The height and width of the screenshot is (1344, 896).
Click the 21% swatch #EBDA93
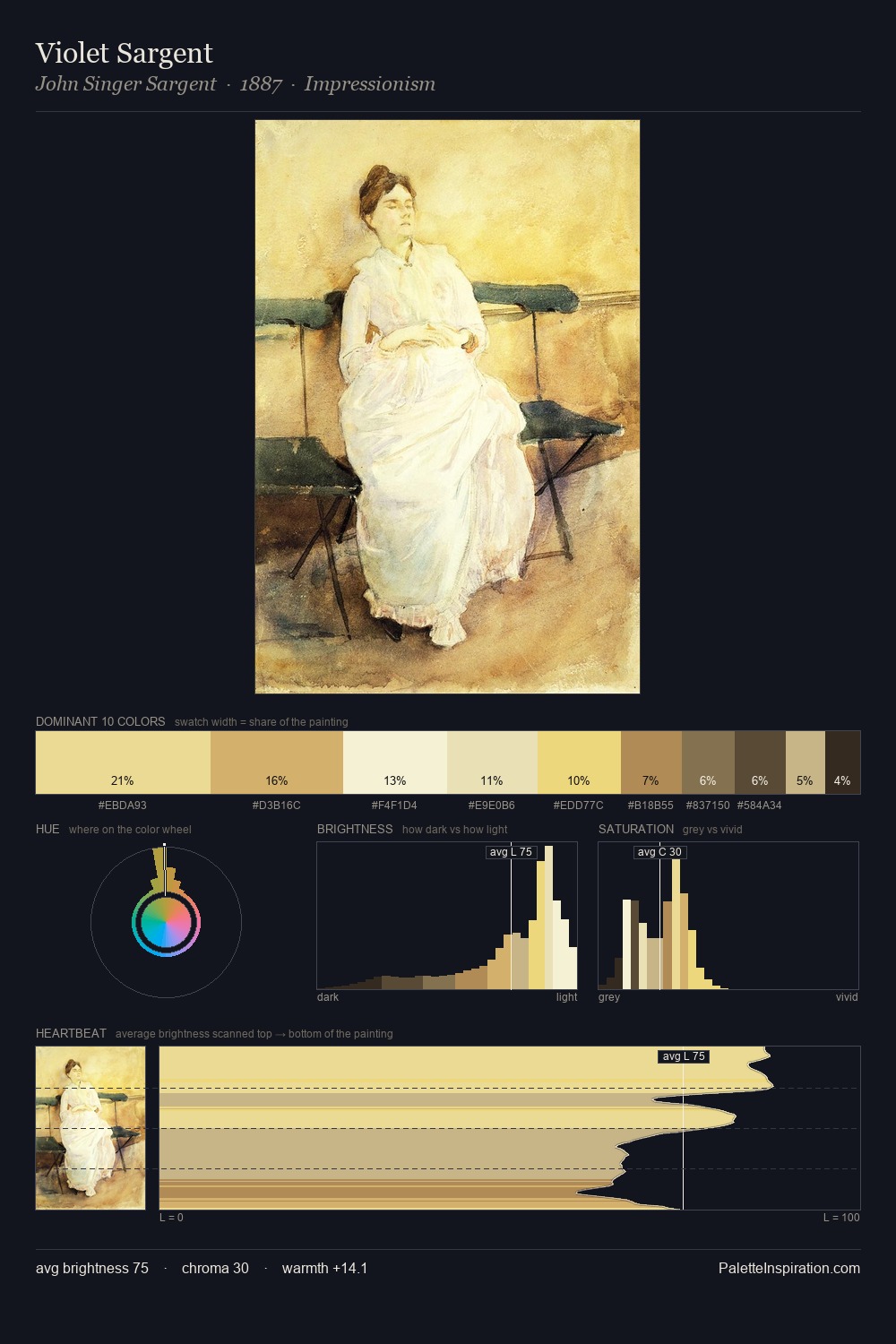click(123, 762)
